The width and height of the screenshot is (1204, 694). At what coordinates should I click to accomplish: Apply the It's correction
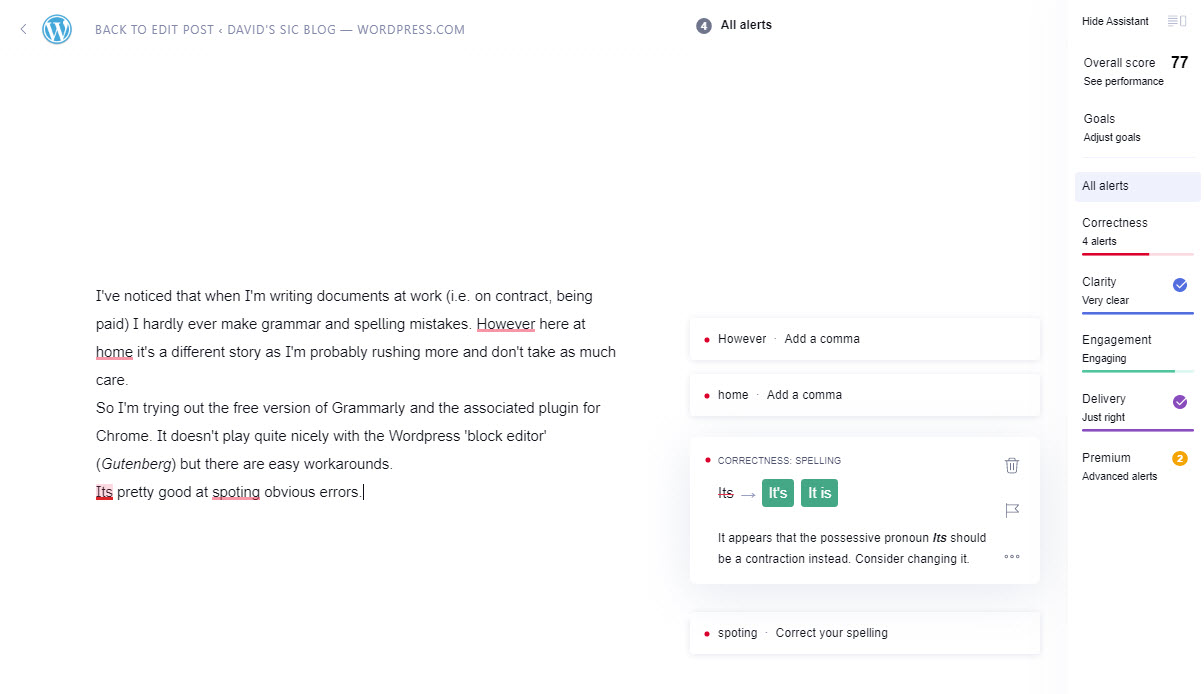(x=778, y=493)
